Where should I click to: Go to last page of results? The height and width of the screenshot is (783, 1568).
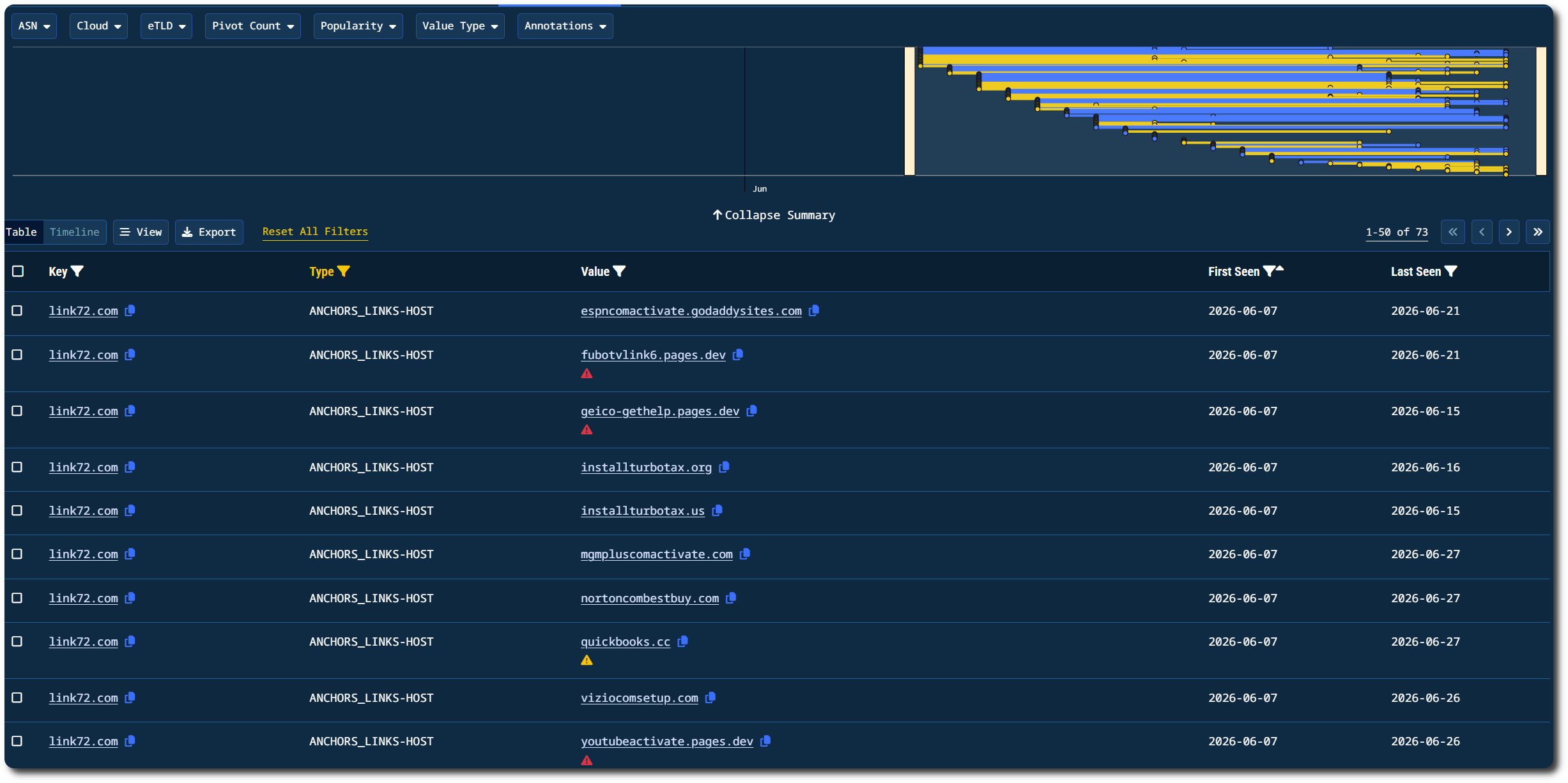pos(1538,232)
